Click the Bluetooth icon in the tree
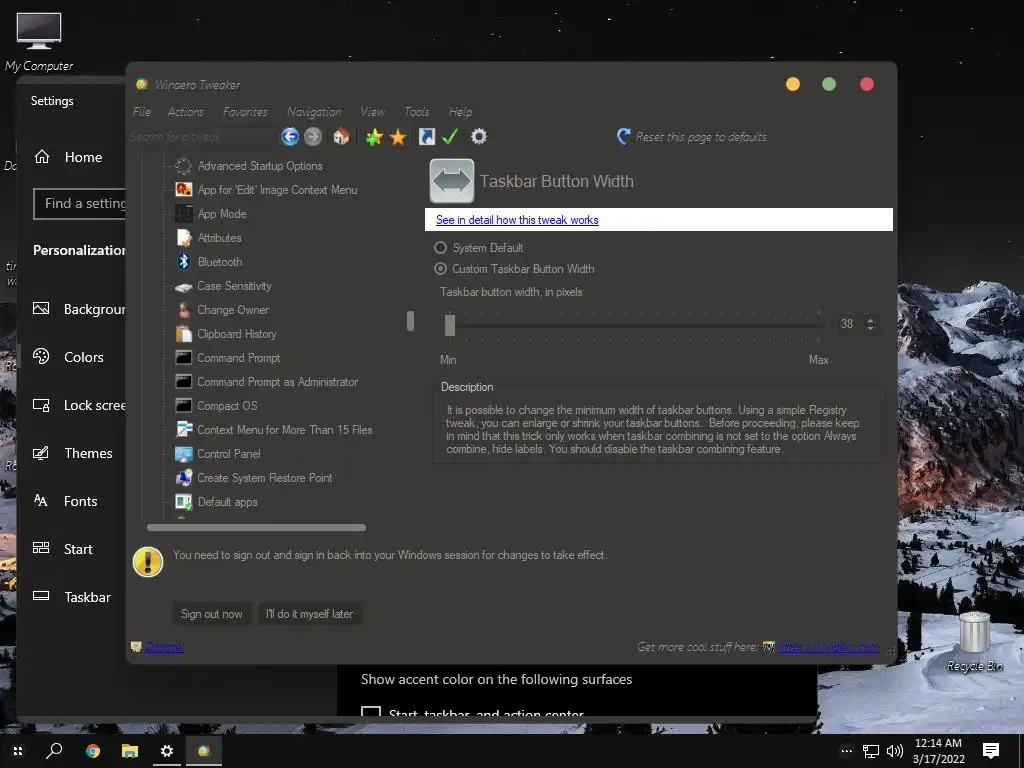 184,262
